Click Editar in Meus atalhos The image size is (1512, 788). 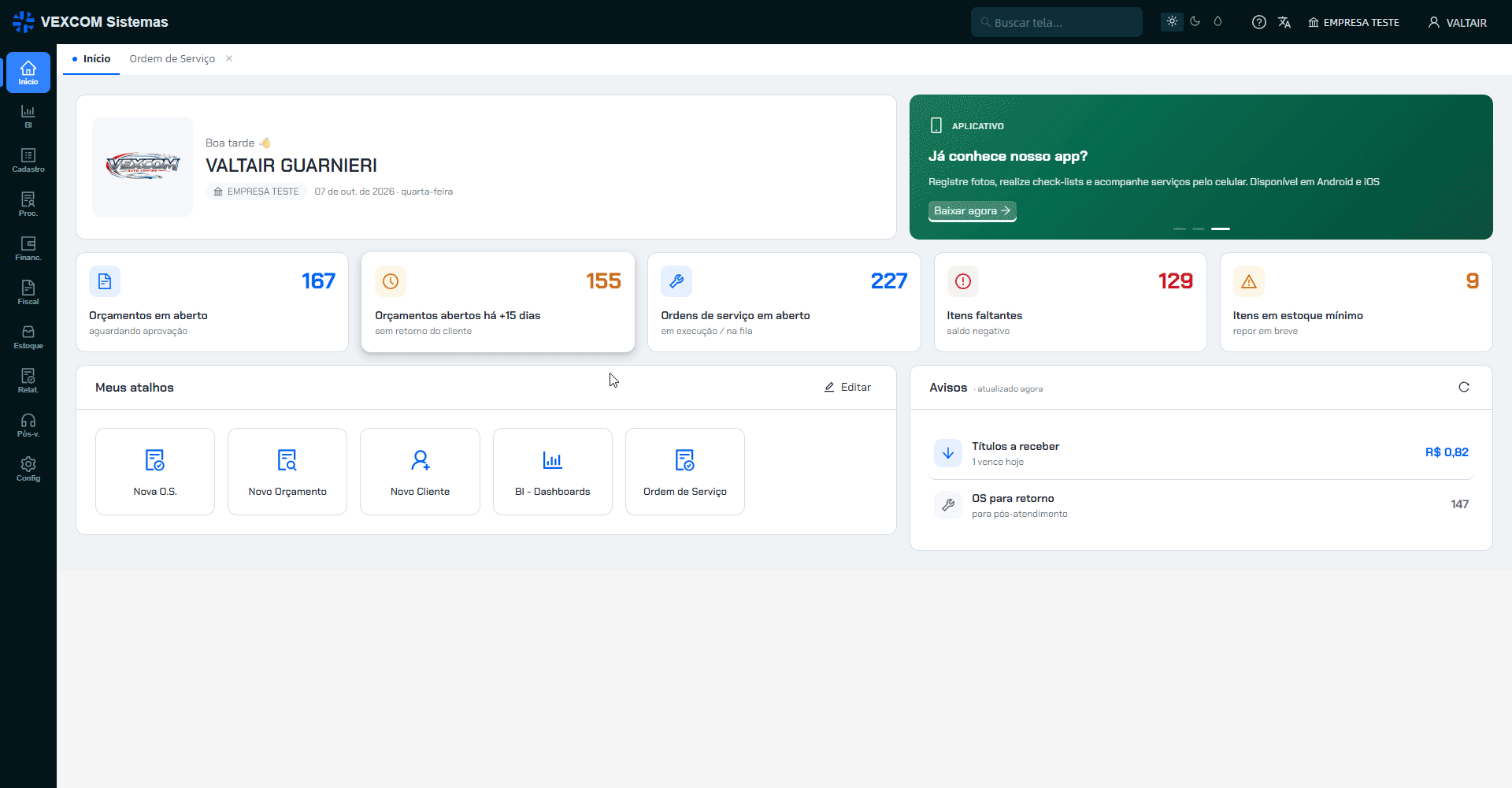tap(847, 387)
